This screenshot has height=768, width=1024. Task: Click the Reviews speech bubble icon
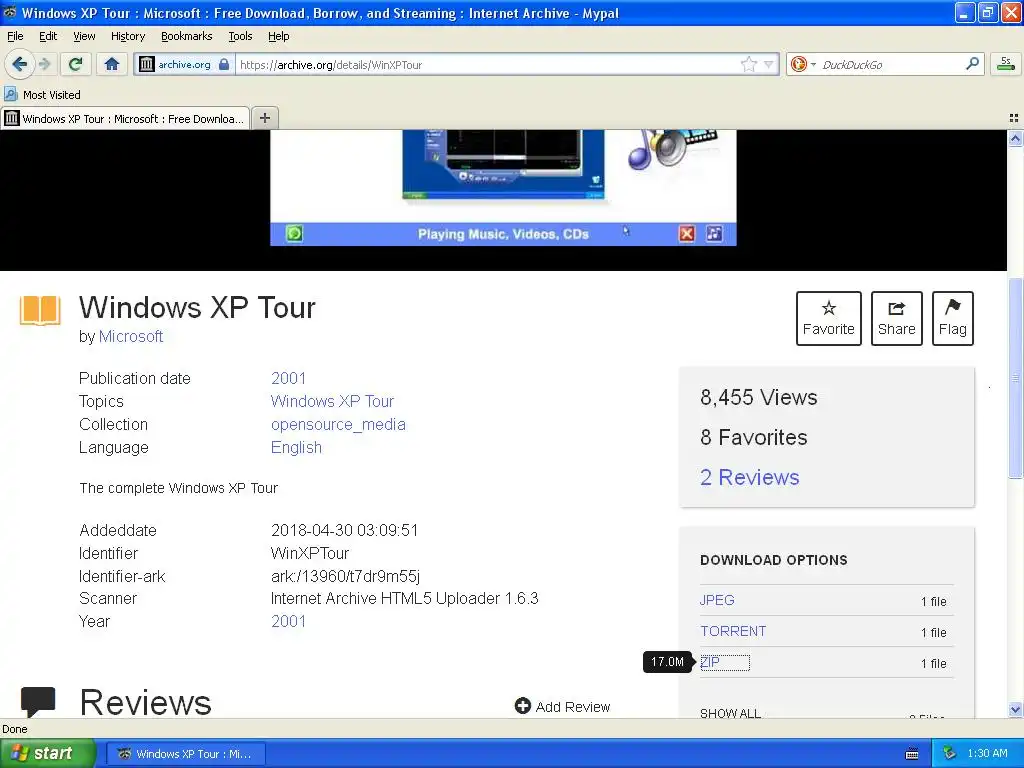38,701
